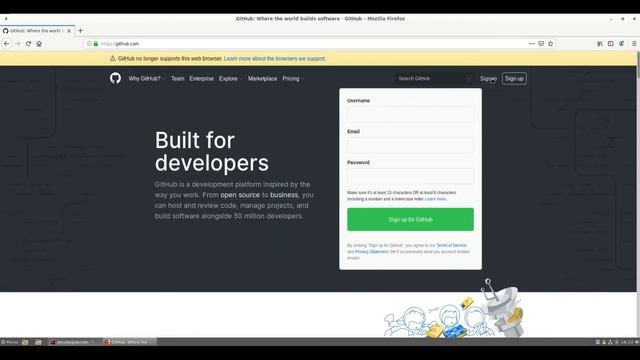
Task: Open the Privacy Statement link
Action: coord(372,252)
